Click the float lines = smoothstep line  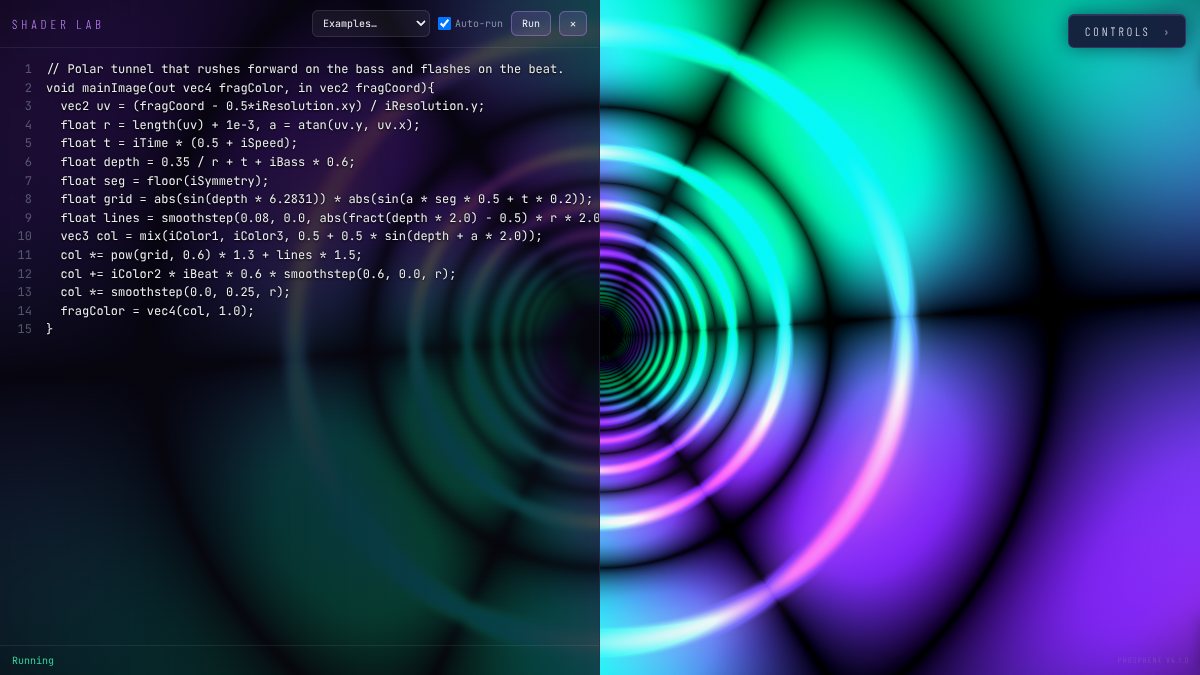pos(330,218)
